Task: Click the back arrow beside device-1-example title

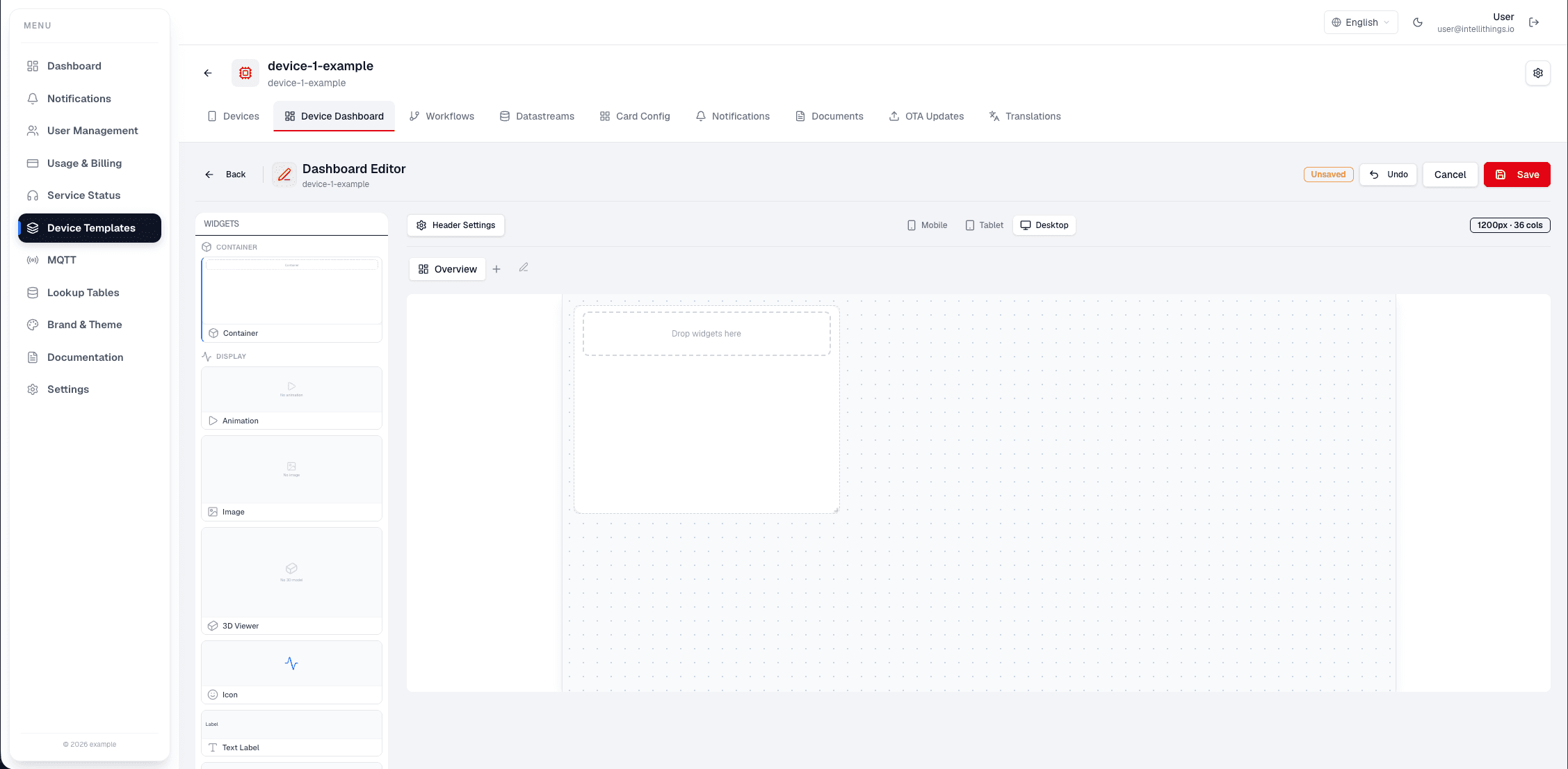Action: (x=208, y=73)
